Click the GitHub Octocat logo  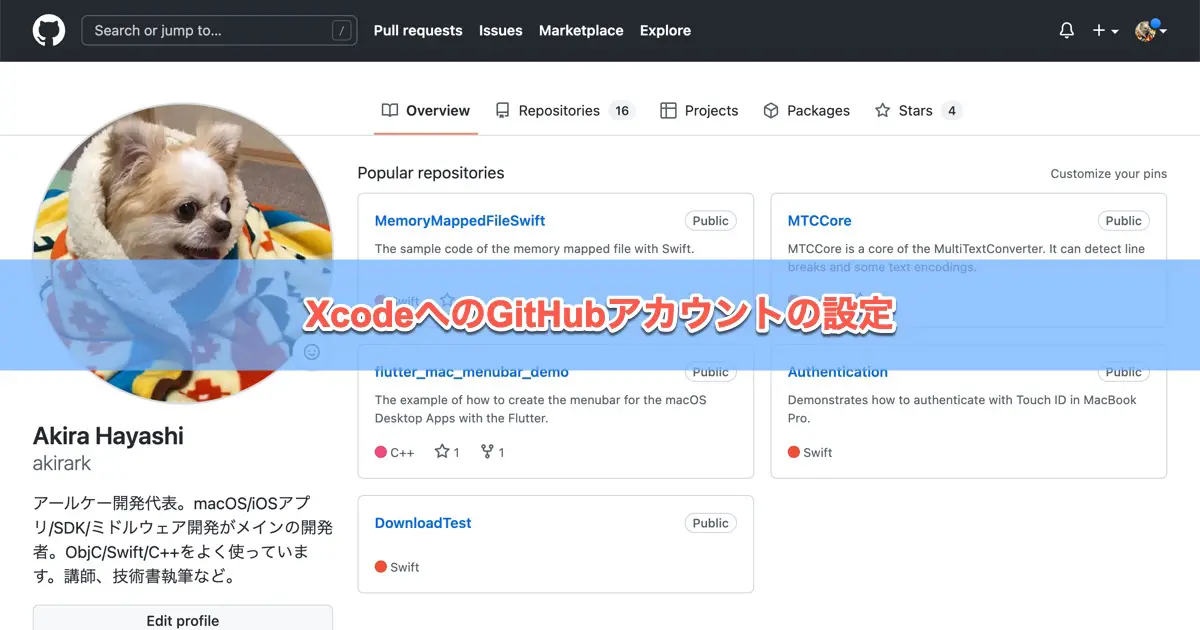pyautogui.click(x=49, y=30)
